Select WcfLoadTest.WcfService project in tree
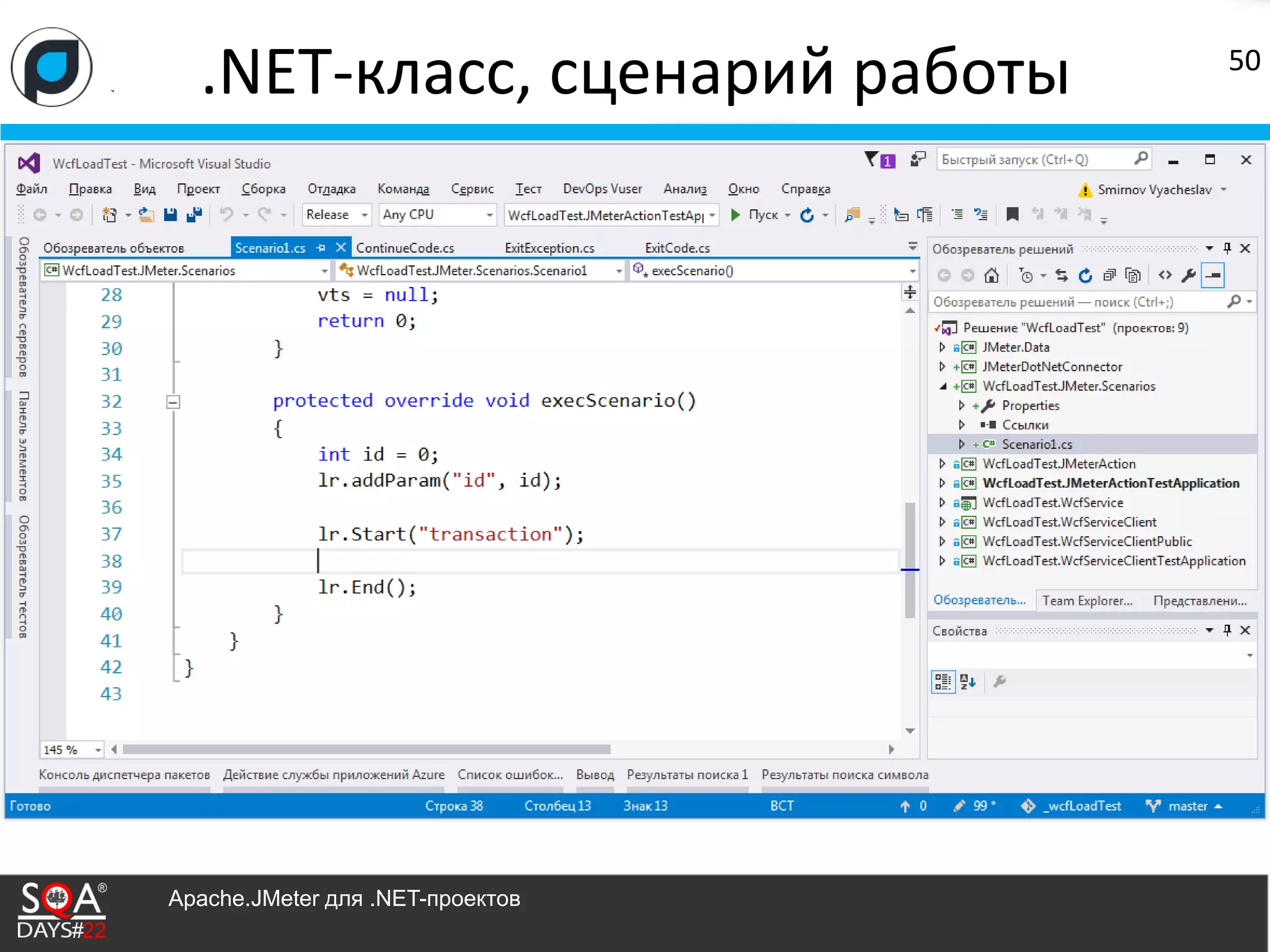The width and height of the screenshot is (1270, 952). coord(1053,503)
